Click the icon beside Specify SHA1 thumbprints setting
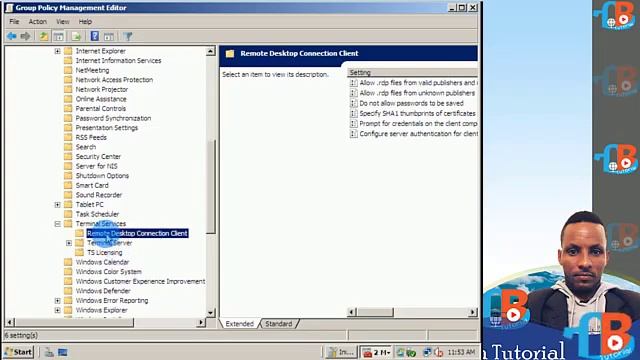 pyautogui.click(x=353, y=113)
